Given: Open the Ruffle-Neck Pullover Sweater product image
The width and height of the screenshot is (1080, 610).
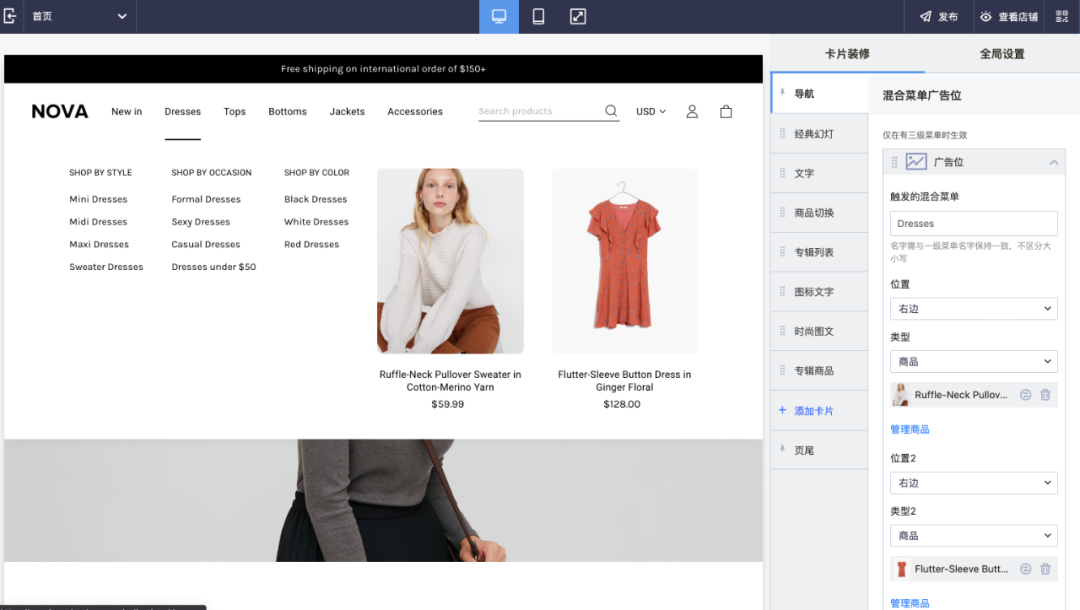Looking at the screenshot, I should [450, 261].
